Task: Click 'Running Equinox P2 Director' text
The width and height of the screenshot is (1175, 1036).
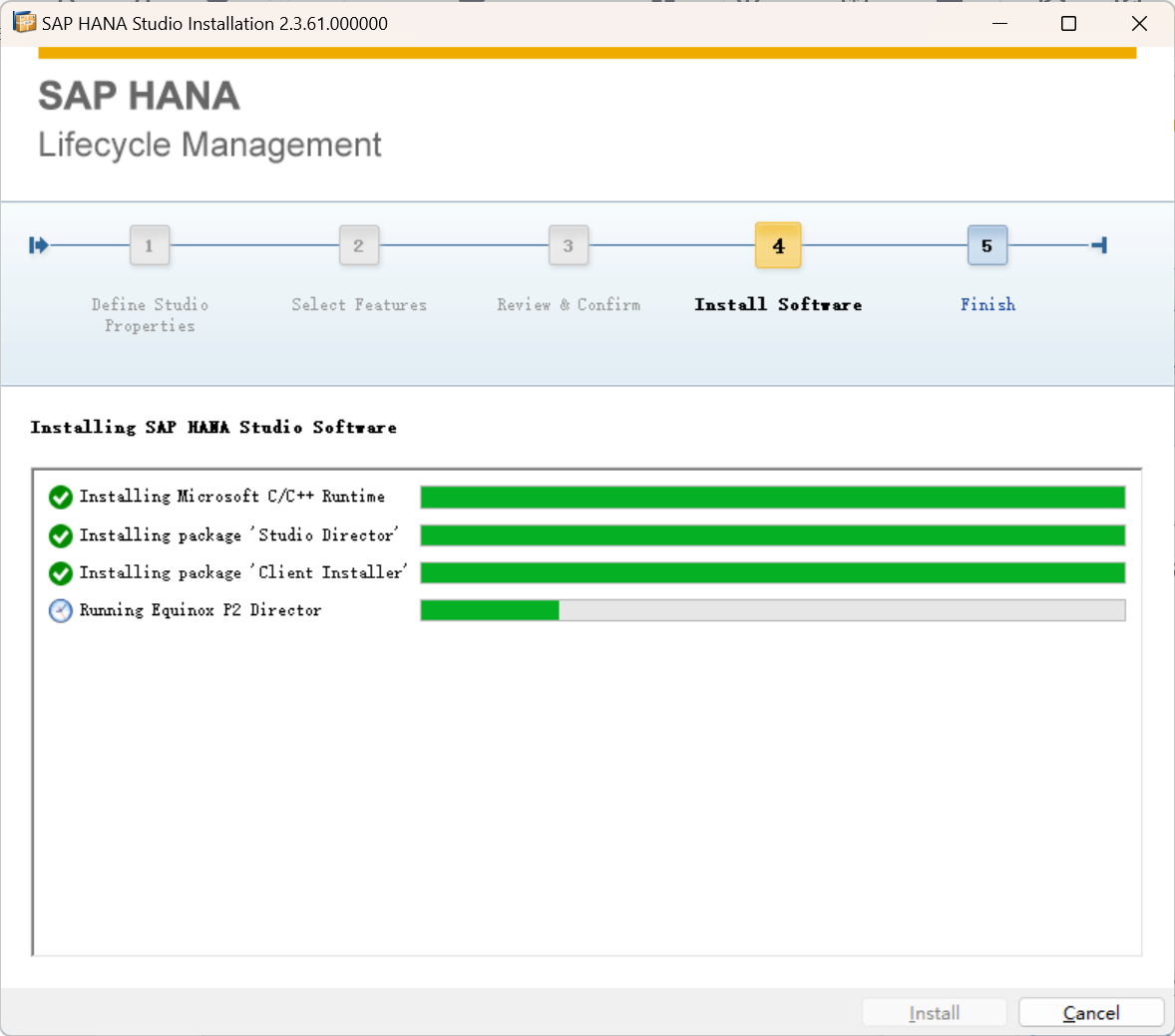Action: click(x=200, y=610)
